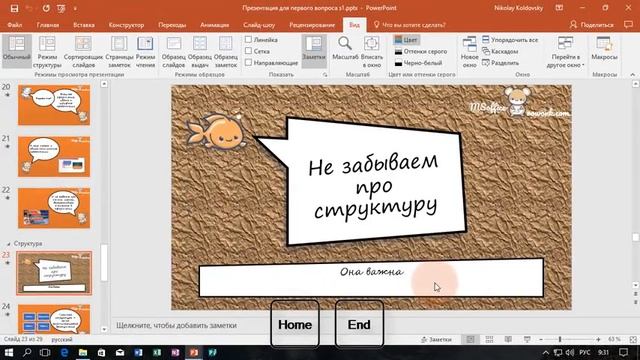Open the Слайд-шоу tab
The image size is (640, 360).
pos(259,25)
